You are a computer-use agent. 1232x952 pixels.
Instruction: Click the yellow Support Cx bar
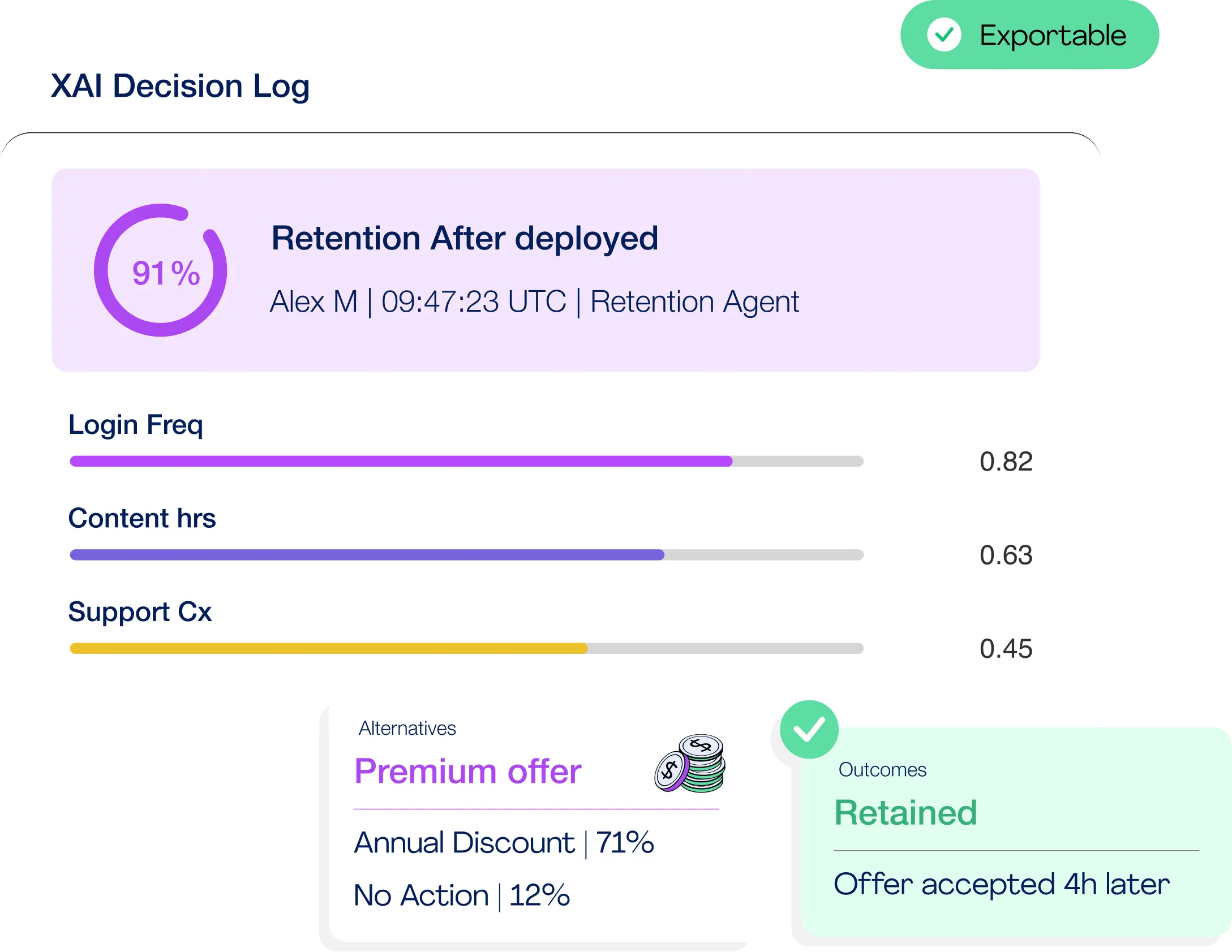(x=328, y=648)
